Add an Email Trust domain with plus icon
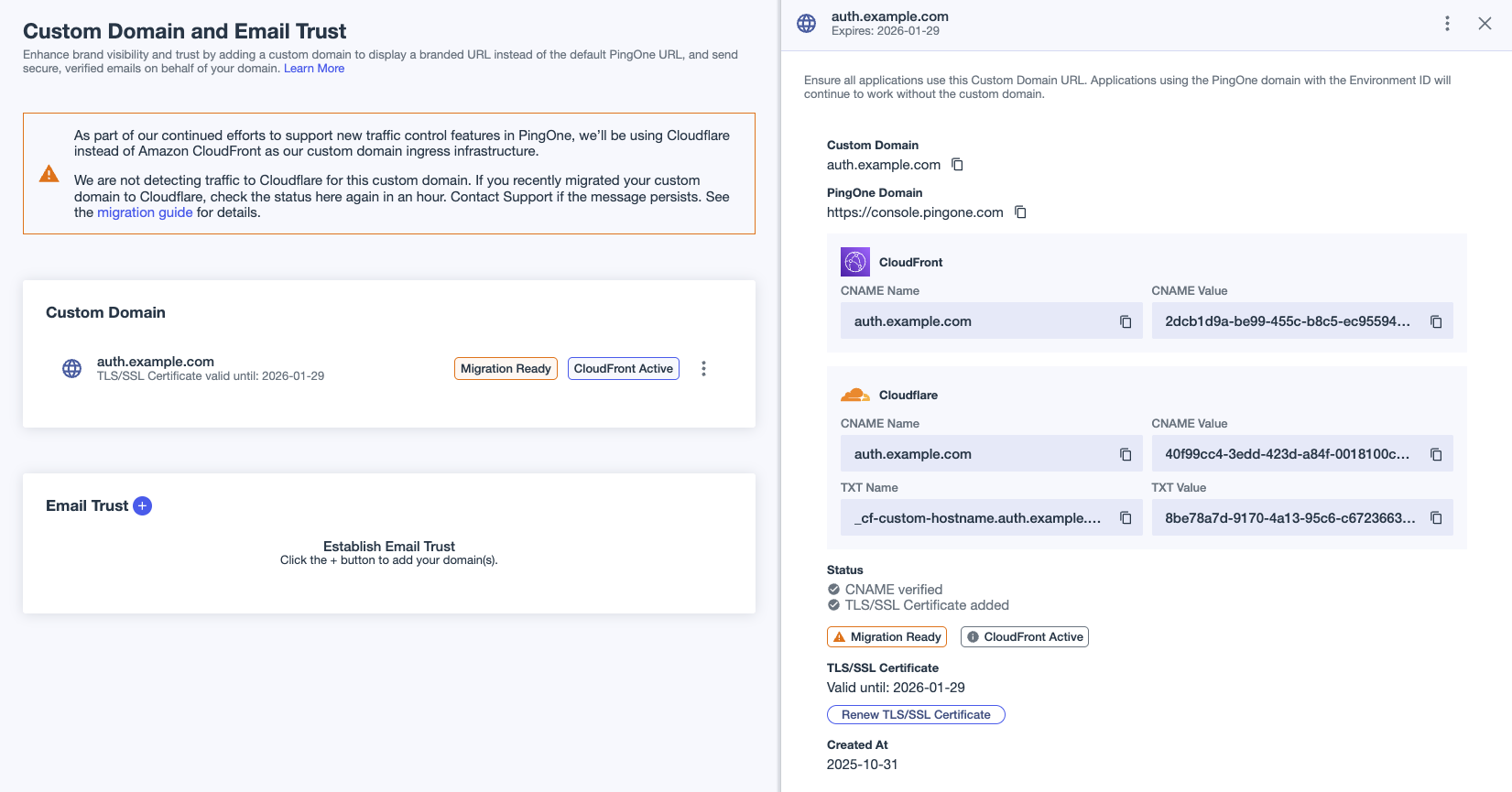This screenshot has width=1512, height=792. point(142,506)
